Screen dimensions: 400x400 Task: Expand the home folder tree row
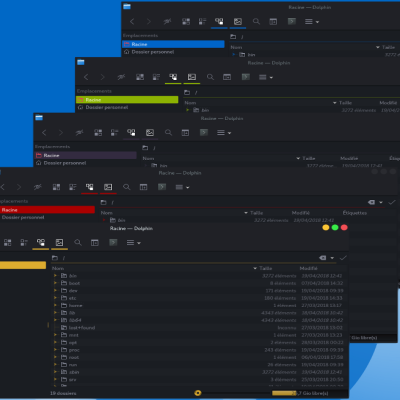point(55,305)
